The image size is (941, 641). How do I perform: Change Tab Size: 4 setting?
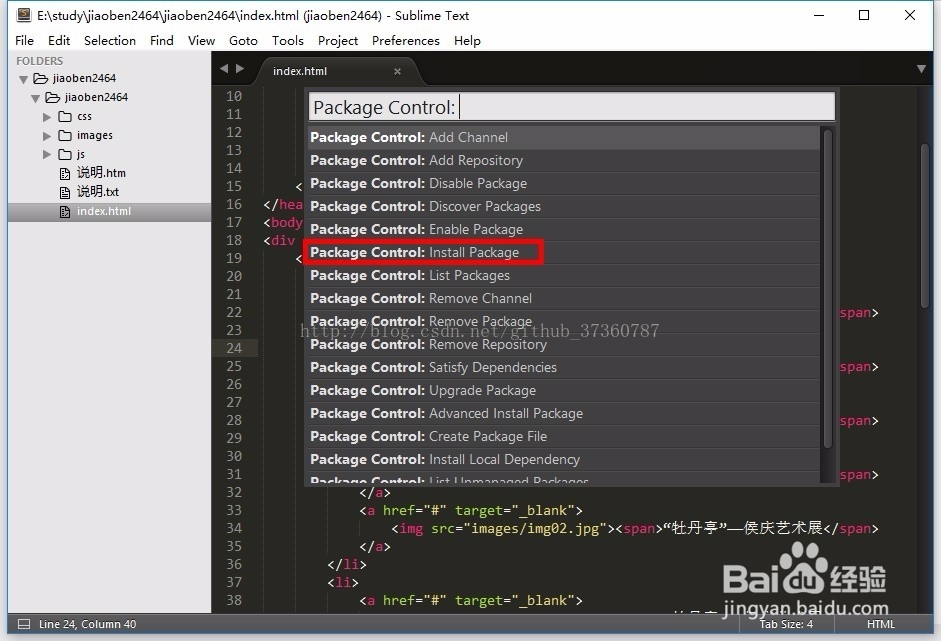coord(786,624)
